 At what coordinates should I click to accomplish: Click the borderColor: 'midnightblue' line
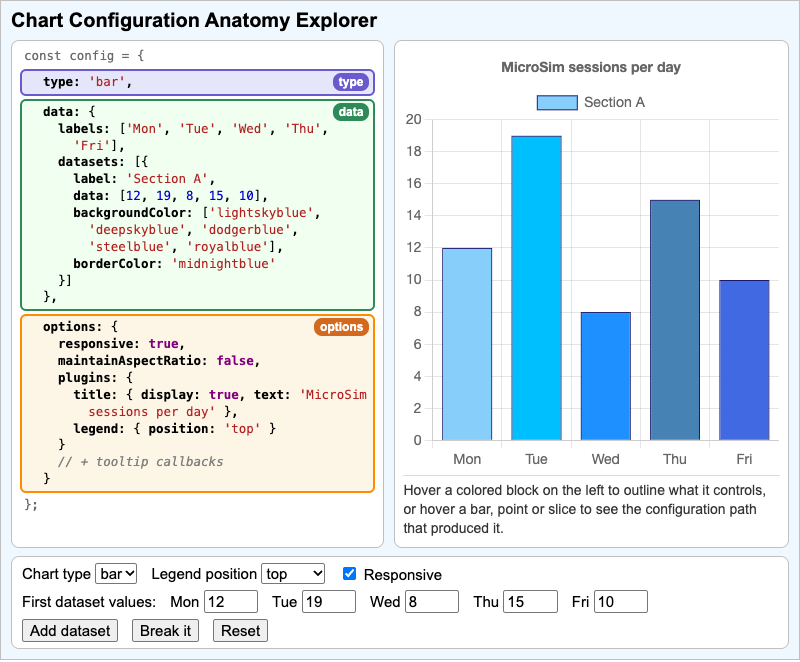point(174,264)
